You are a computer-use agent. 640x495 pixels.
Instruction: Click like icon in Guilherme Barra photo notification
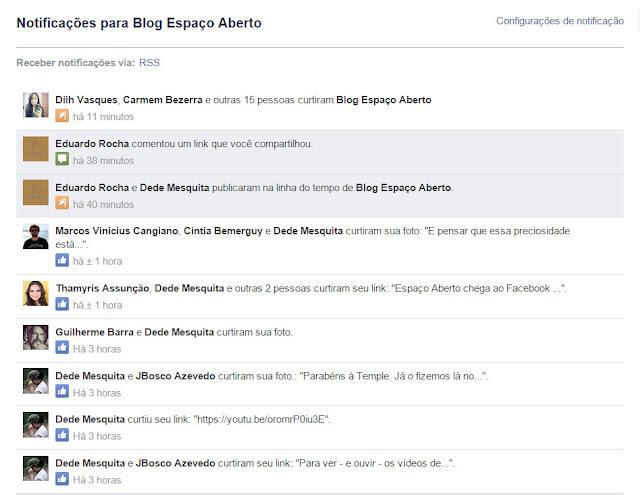click(x=62, y=348)
